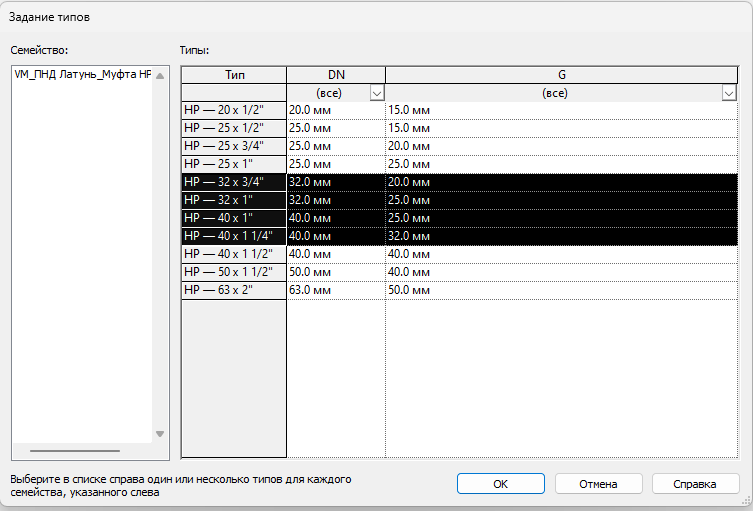This screenshot has width=753, height=511.
Task: Click DN cell 63.0 мм
Action: click(336, 290)
